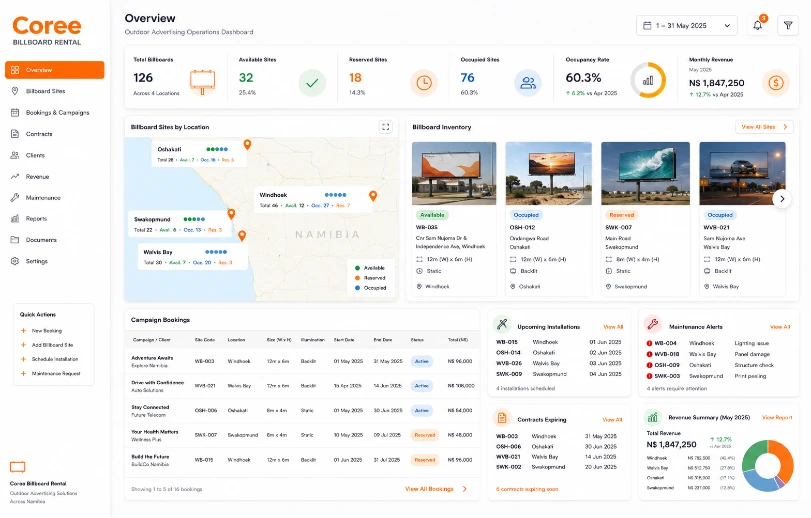Screen dimensions: 811x518
Task: Click View All in Maintenance Alerts
Action: [780, 327]
